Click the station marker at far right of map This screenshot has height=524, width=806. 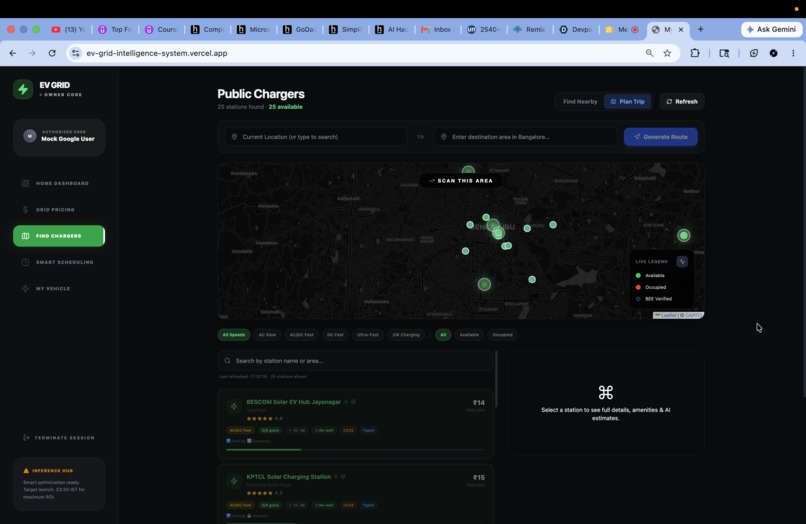tap(683, 236)
